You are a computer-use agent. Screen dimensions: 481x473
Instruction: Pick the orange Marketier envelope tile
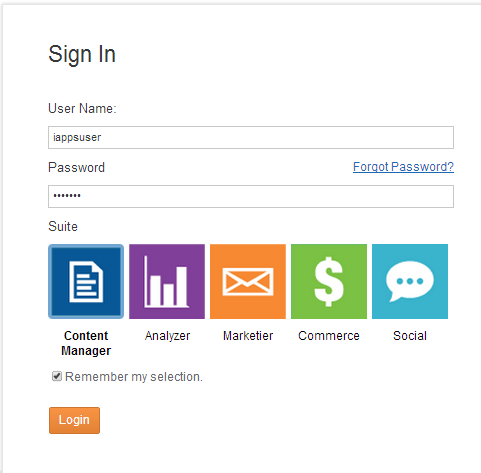coord(248,281)
